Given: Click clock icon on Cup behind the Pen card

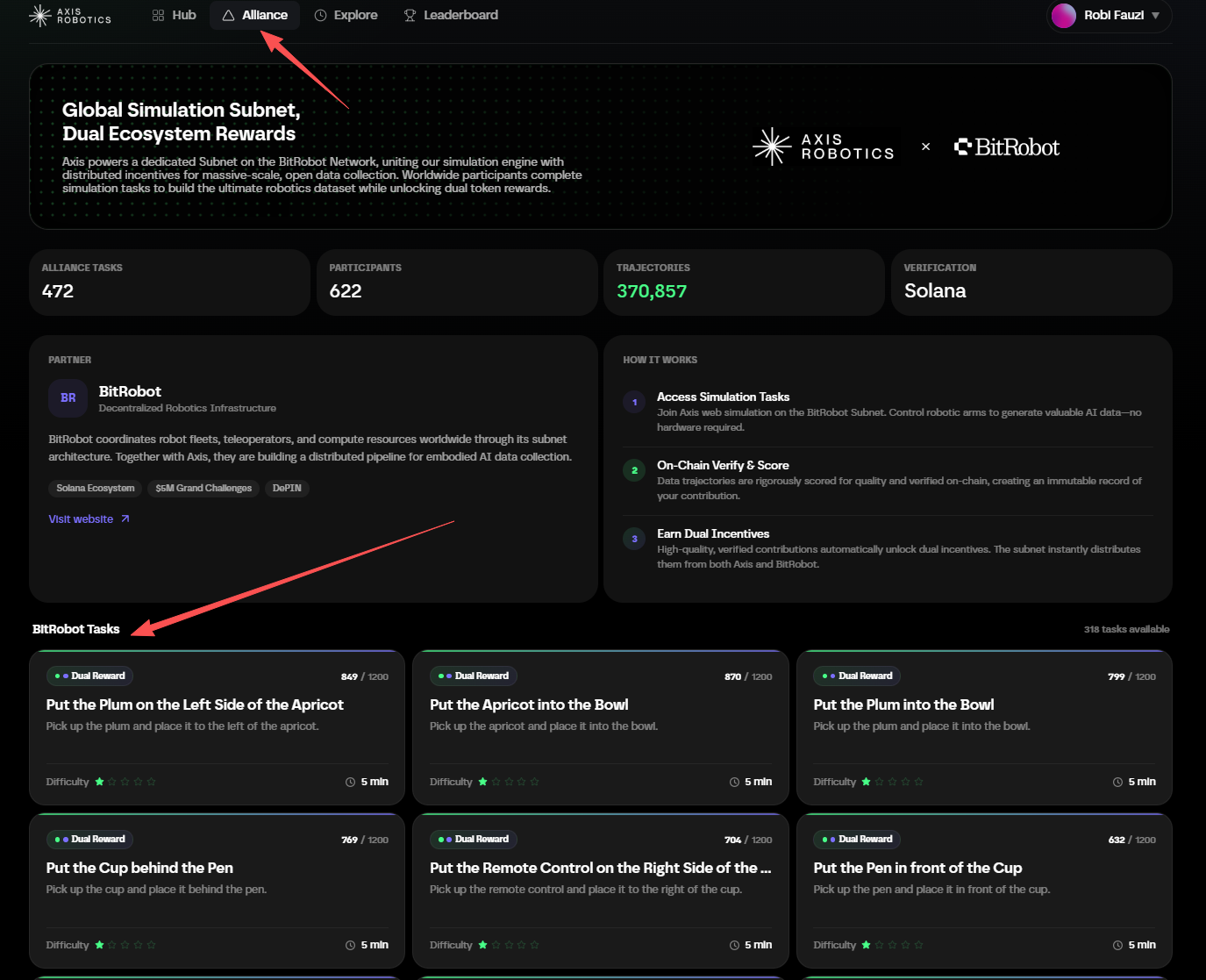Looking at the screenshot, I should [350, 945].
